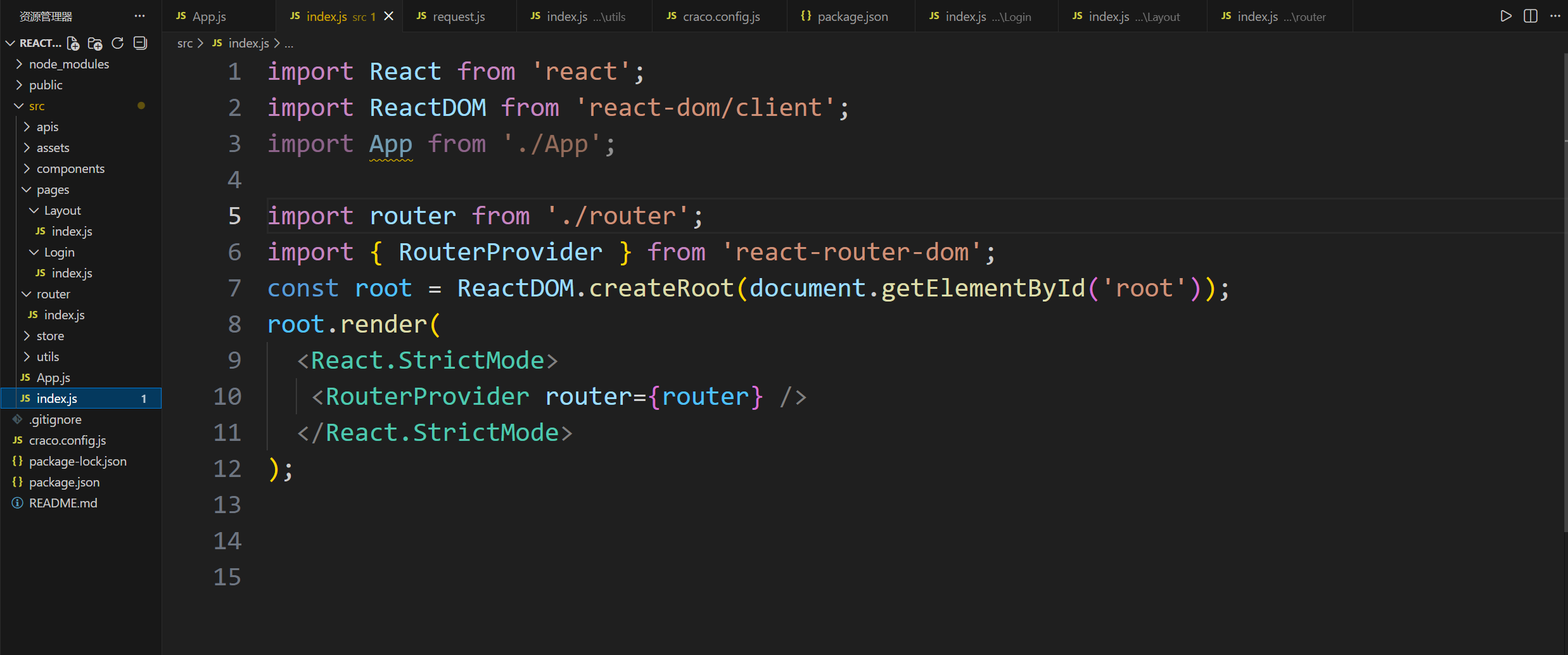This screenshot has height=655, width=1568.
Task: Switch to the craco.config.js tab
Action: click(721, 16)
